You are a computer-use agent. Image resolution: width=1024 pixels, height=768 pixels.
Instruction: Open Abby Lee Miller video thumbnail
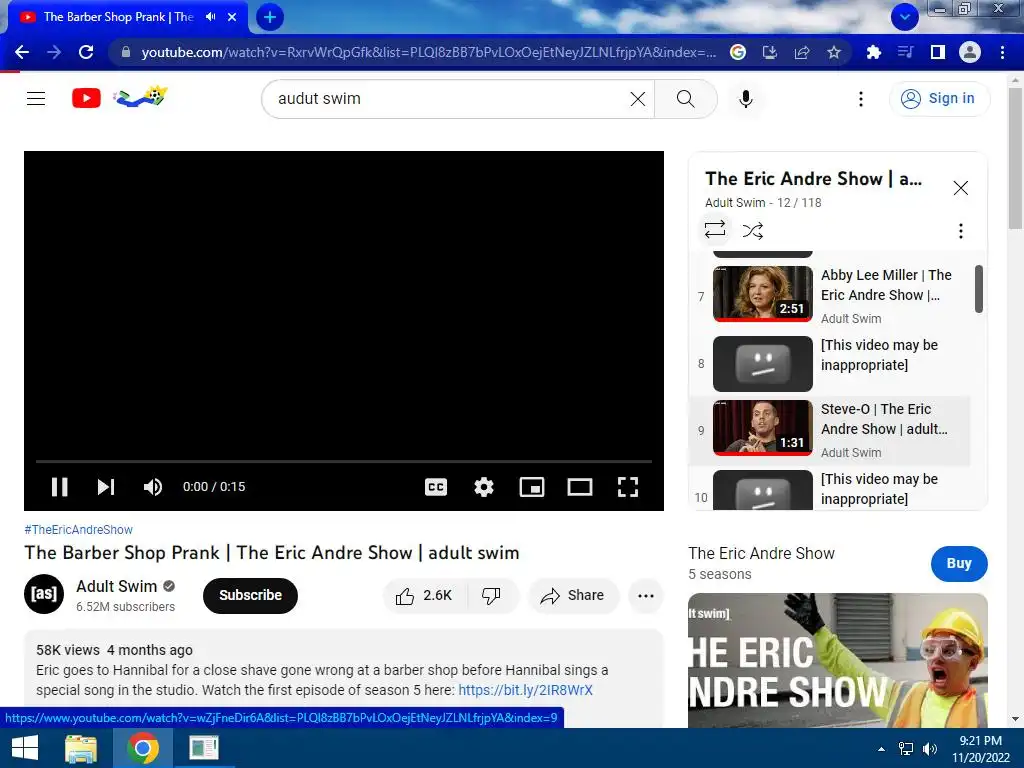[763, 293]
